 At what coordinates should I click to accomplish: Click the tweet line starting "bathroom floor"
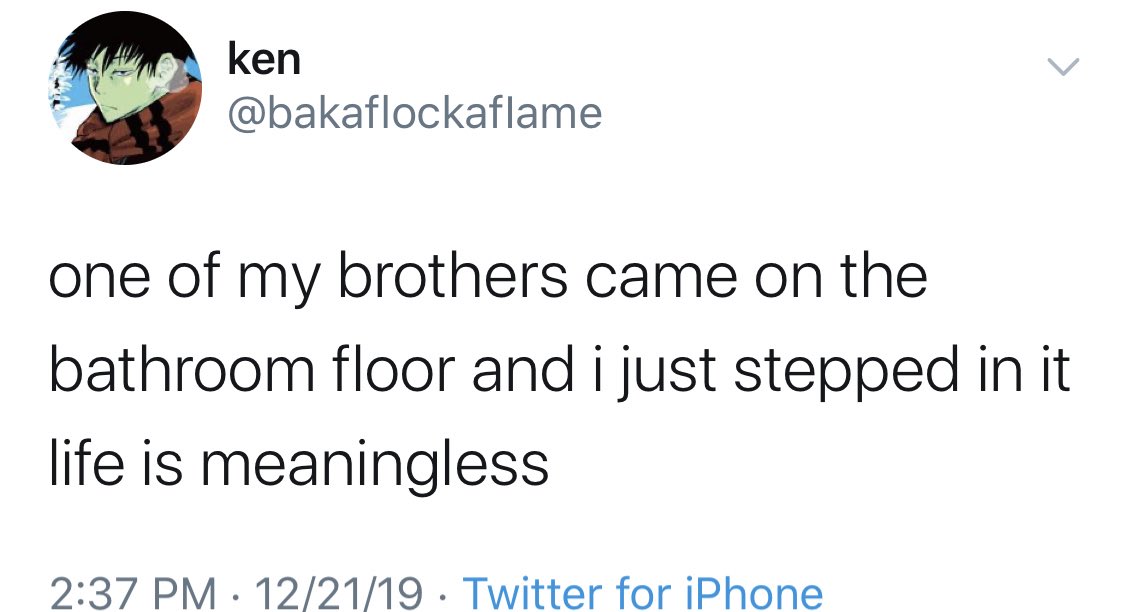(558, 368)
